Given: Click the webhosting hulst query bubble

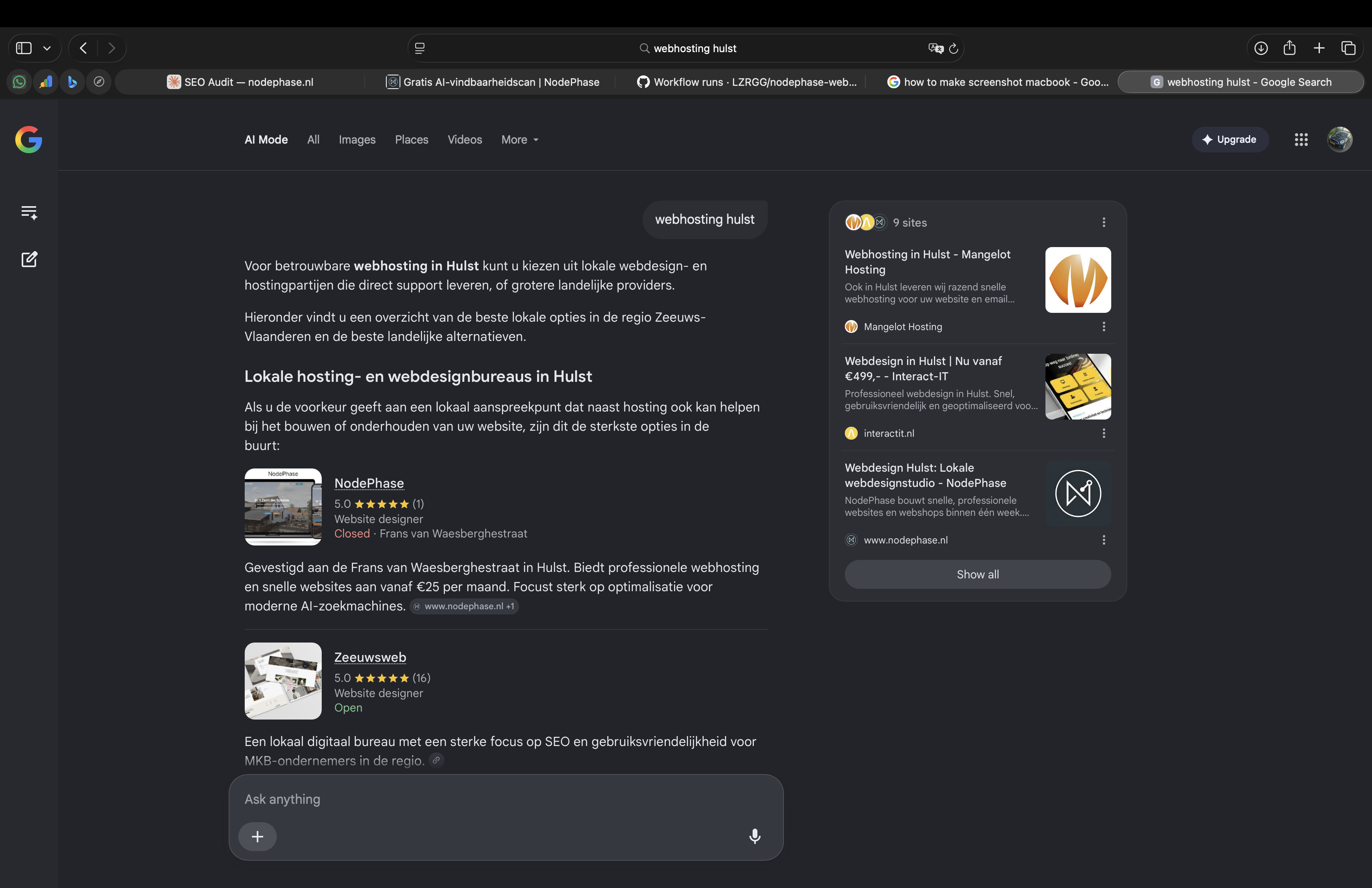Looking at the screenshot, I should click(704, 219).
